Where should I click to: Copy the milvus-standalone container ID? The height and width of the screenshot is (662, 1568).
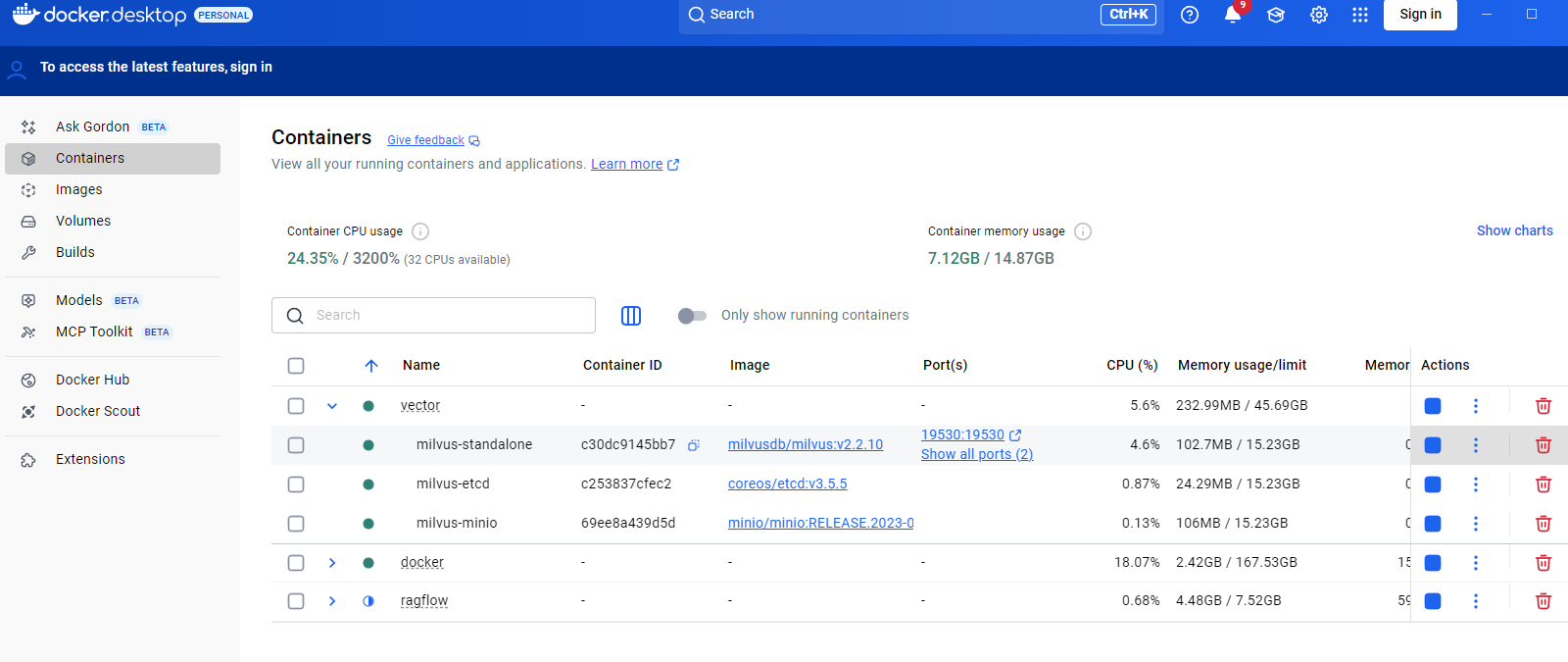[x=694, y=445]
